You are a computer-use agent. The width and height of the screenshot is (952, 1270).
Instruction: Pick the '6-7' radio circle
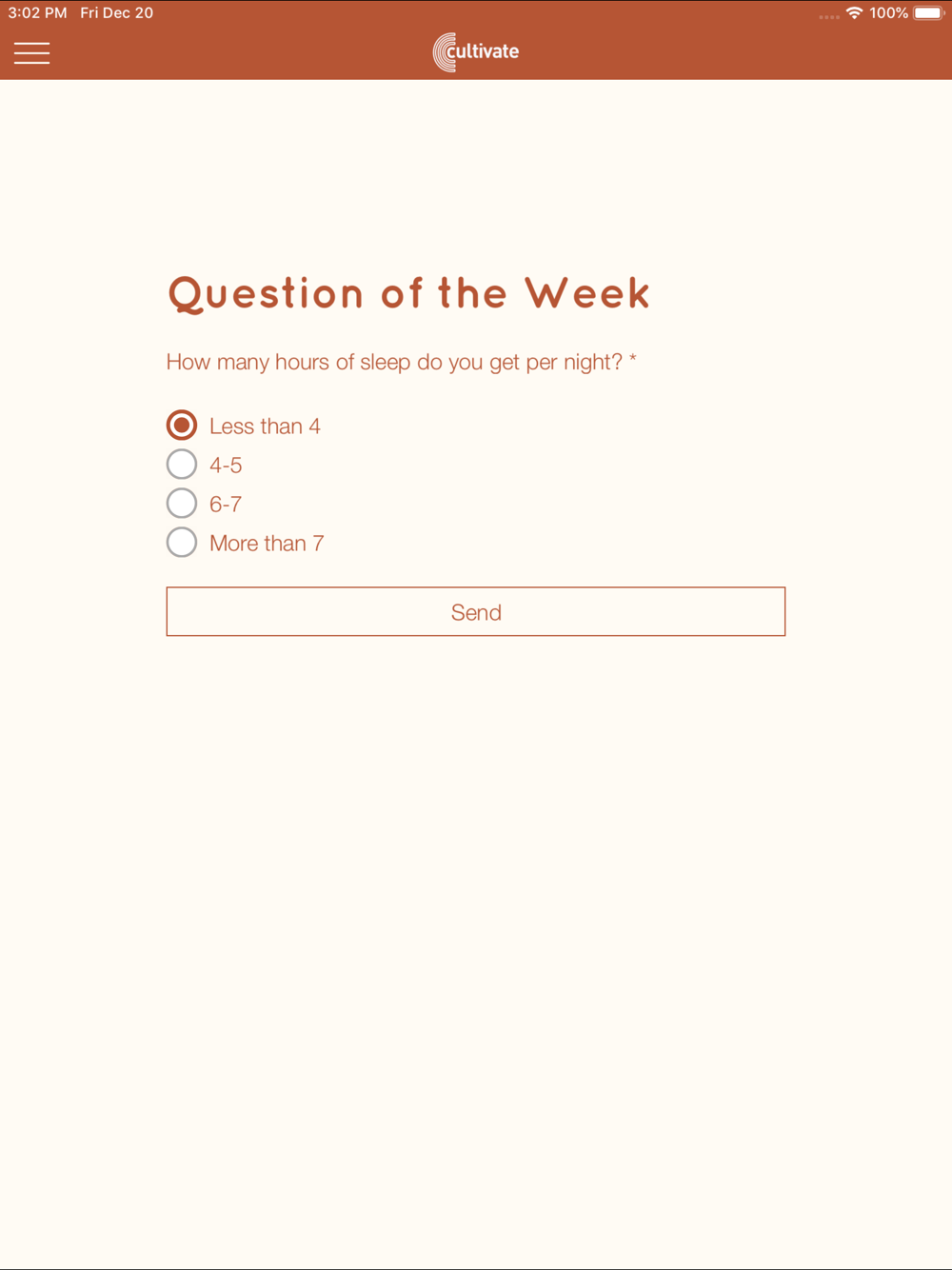[182, 503]
